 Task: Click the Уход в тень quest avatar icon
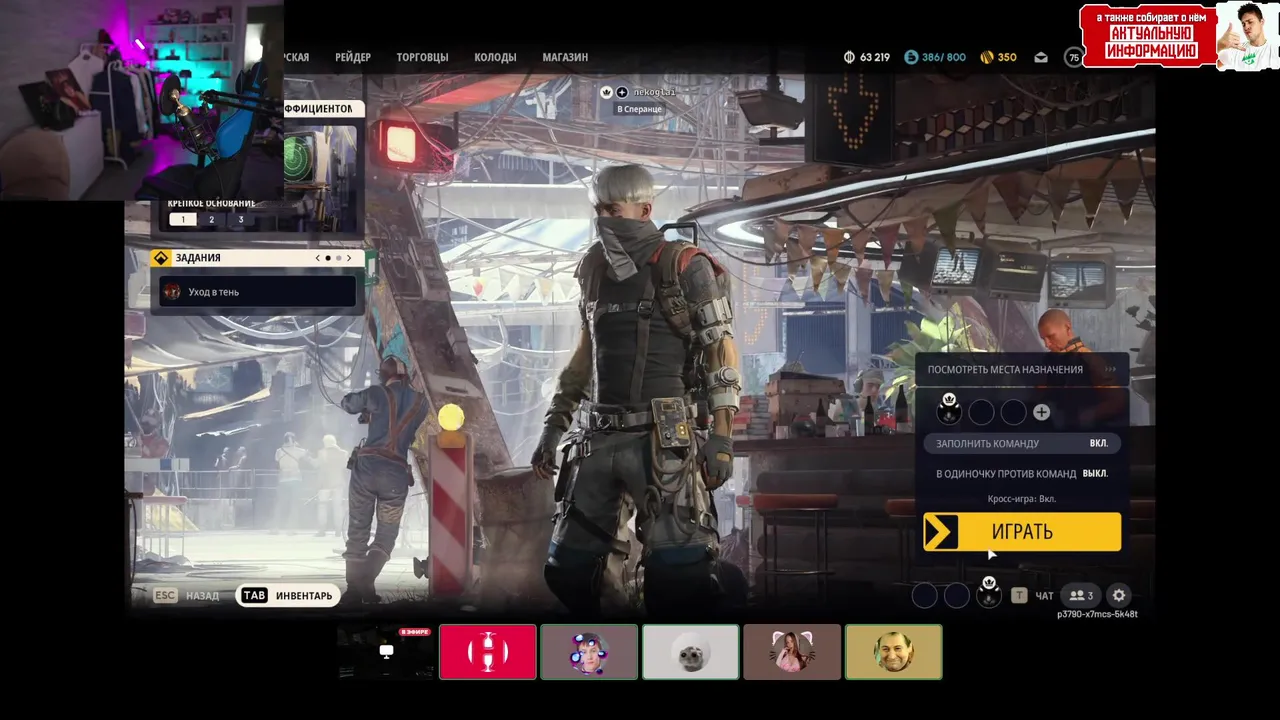tap(172, 292)
